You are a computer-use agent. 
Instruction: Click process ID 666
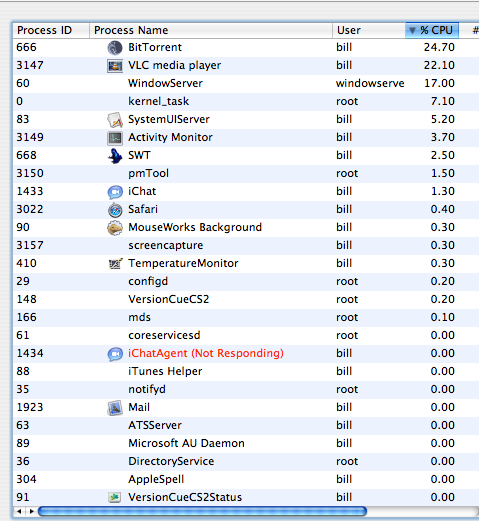click(x=26, y=47)
